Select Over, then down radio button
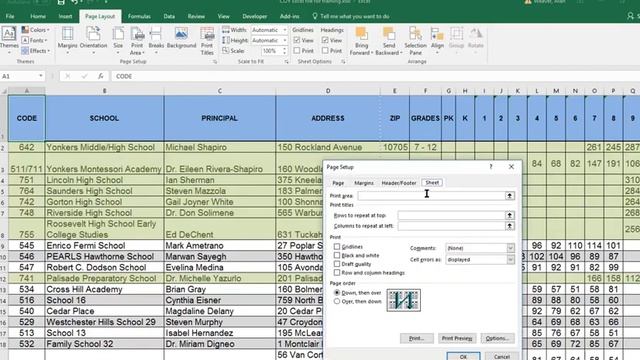This screenshot has height=360, width=640. coord(337,301)
